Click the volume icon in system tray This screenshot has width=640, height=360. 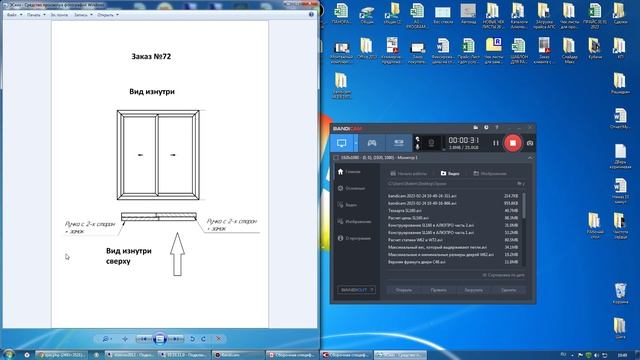point(596,355)
